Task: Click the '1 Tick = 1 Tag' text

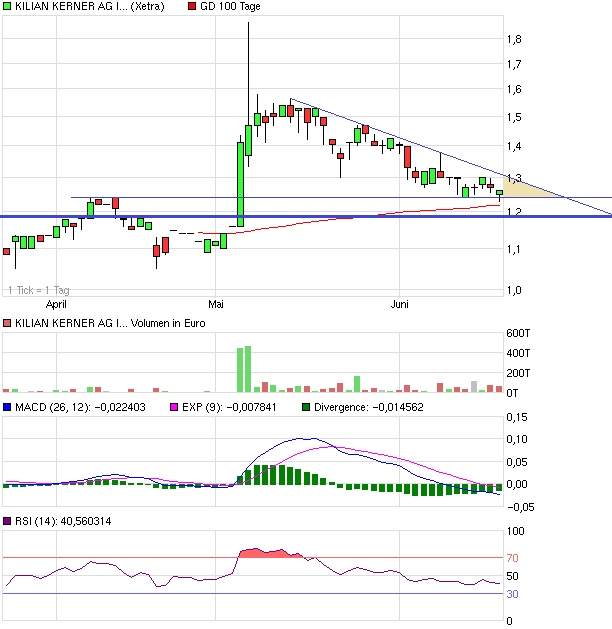Action: click(38, 290)
